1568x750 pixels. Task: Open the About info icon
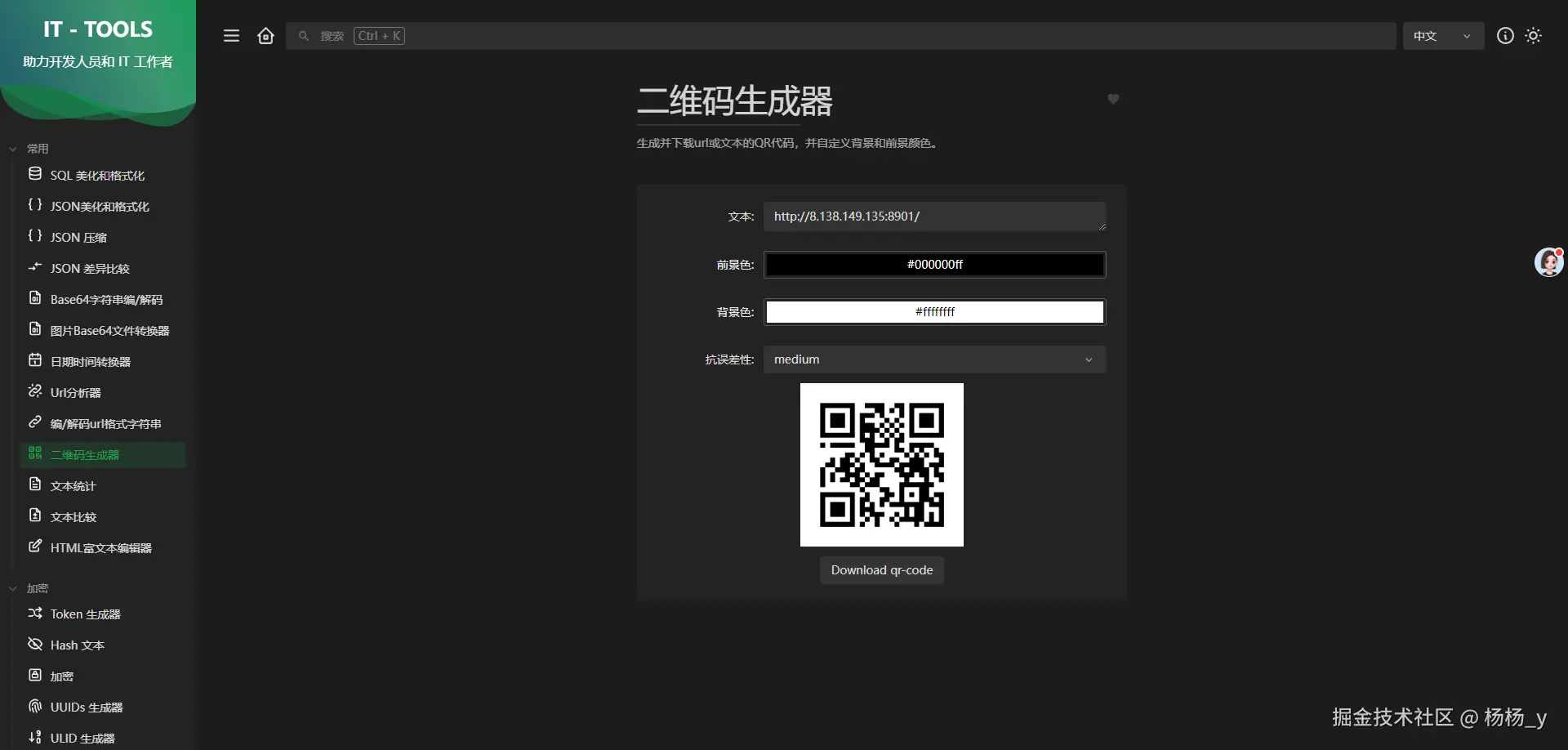pyautogui.click(x=1505, y=36)
